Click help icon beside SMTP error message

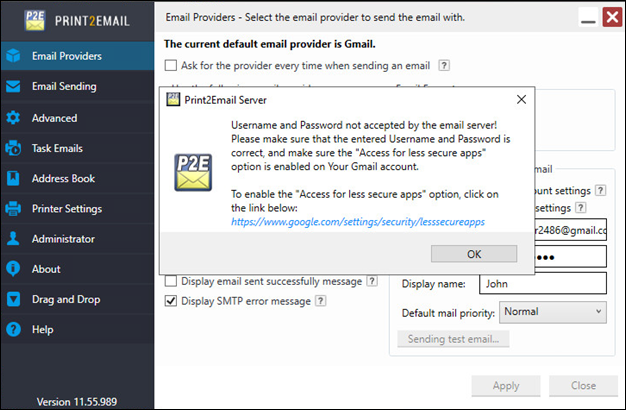(x=321, y=301)
